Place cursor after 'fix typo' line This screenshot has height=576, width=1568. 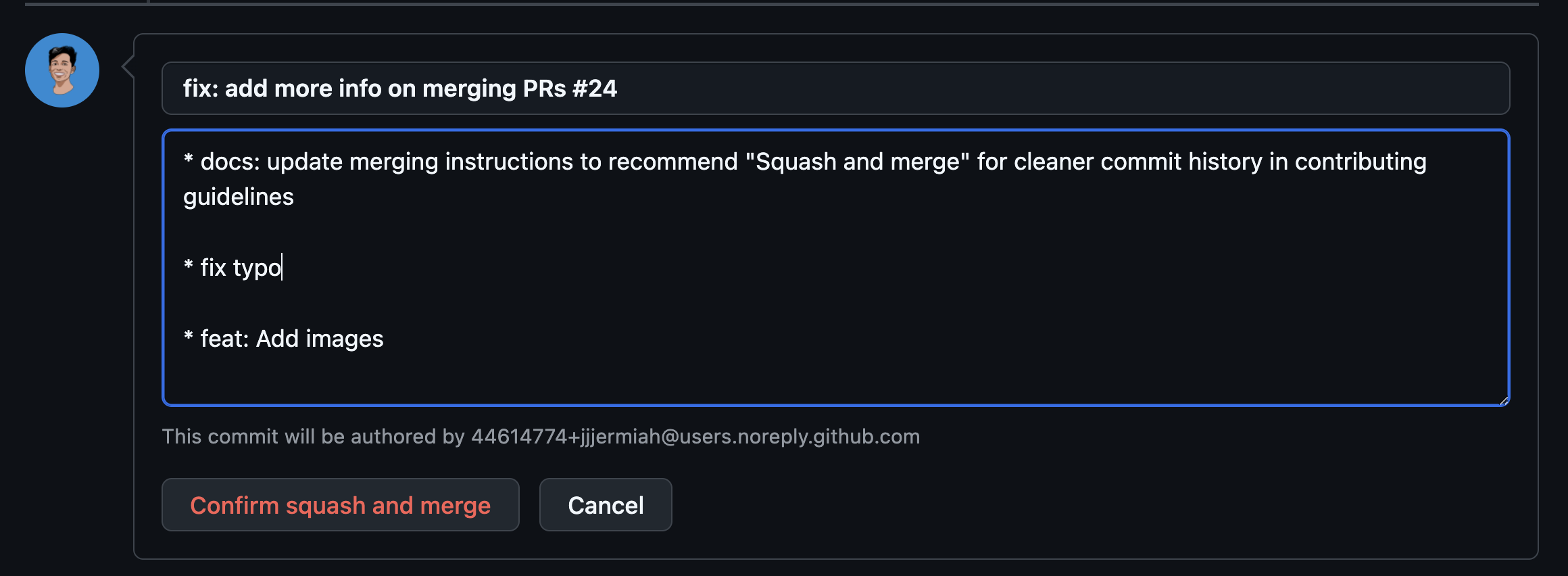point(281,268)
